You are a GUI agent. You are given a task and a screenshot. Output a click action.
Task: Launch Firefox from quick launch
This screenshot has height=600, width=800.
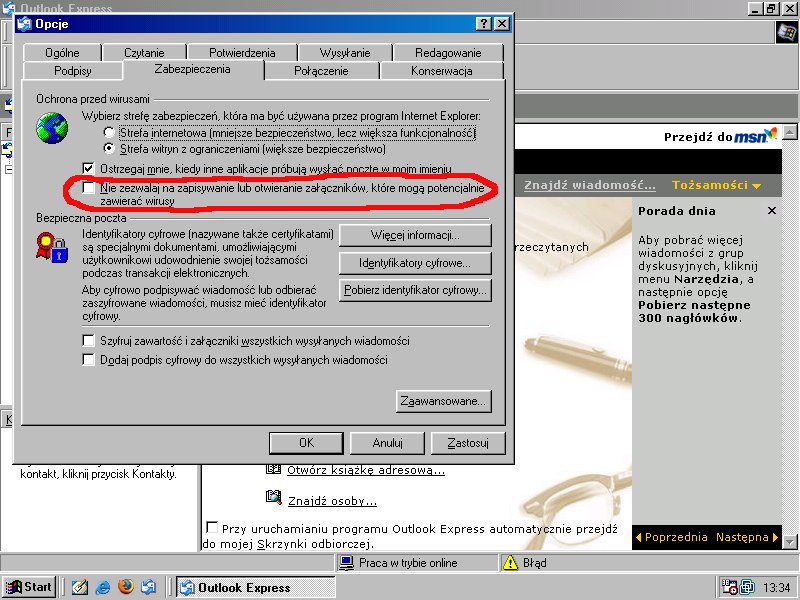pyautogui.click(x=126, y=587)
